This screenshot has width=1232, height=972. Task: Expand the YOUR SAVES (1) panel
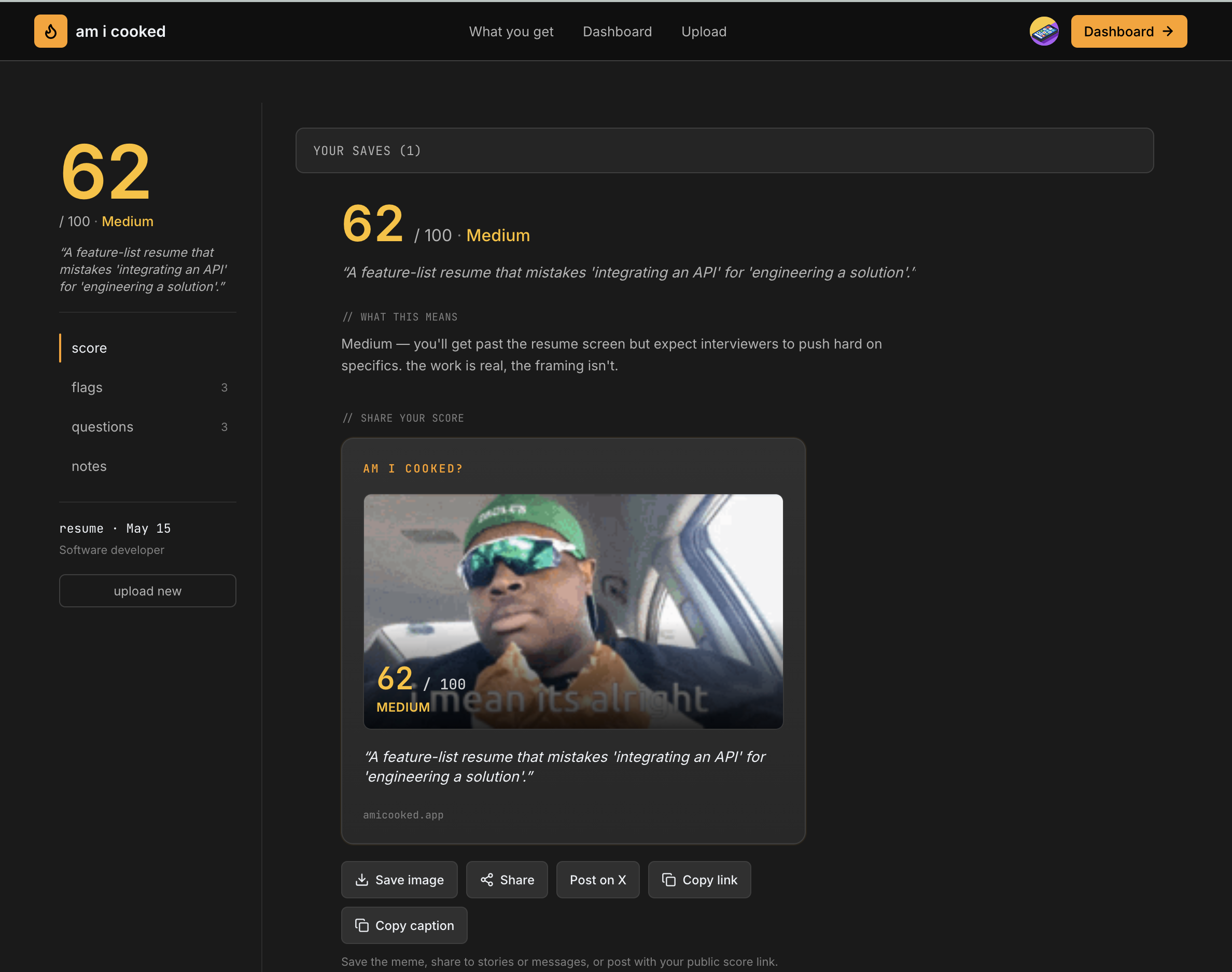pos(724,150)
